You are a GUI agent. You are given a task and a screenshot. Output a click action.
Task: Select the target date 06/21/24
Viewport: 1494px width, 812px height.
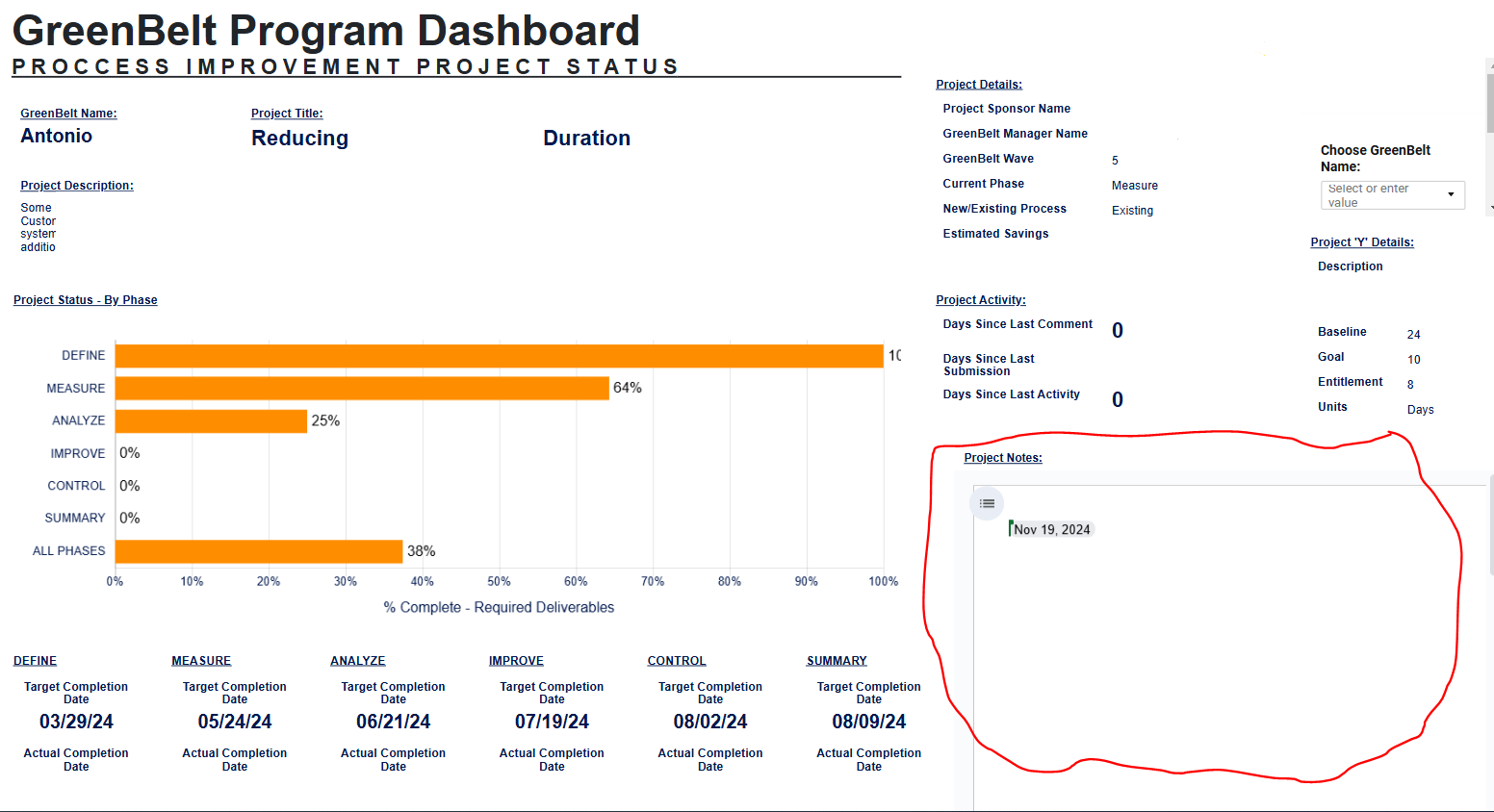click(393, 722)
